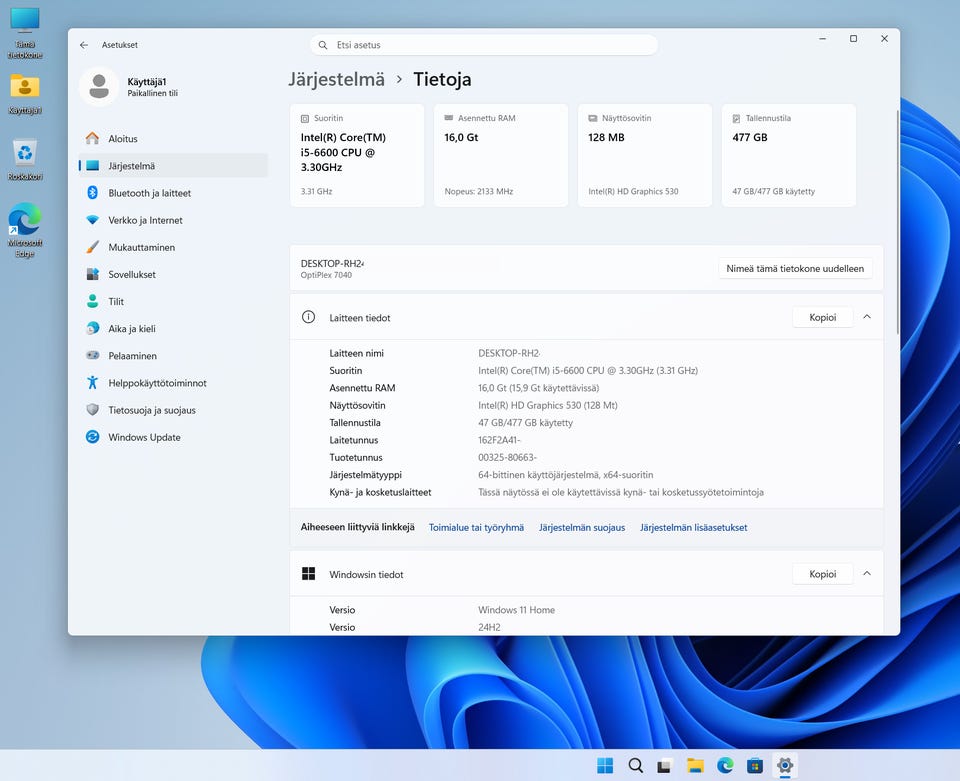Click the Windowsin tiedot logo icon
960x781 pixels.
tap(309, 574)
